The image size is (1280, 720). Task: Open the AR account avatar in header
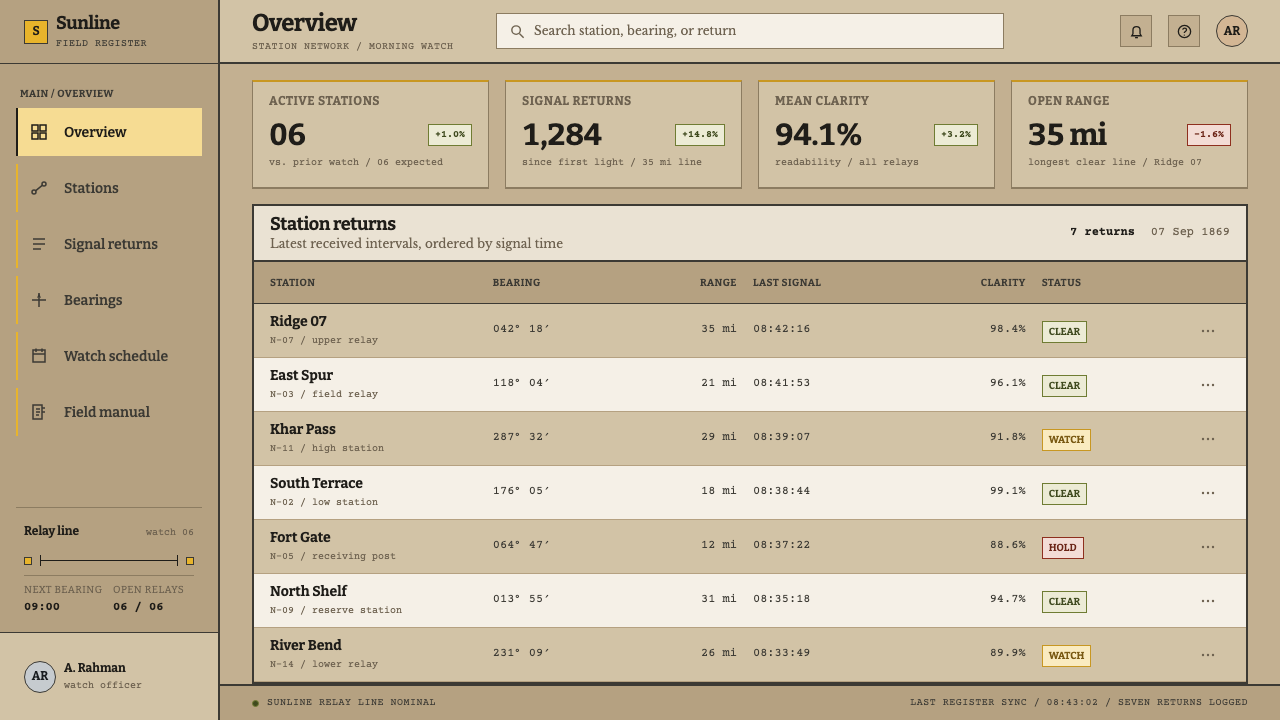click(x=1232, y=31)
